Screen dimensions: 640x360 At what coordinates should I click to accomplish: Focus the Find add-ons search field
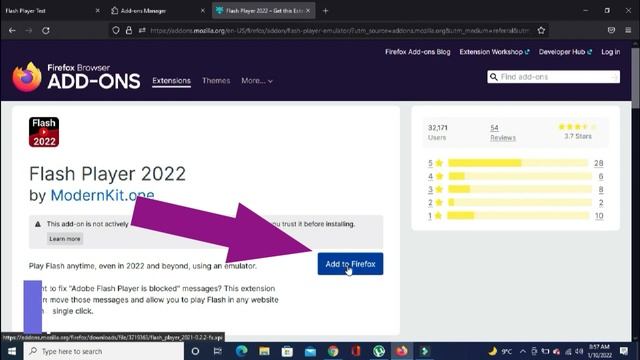(x=553, y=77)
